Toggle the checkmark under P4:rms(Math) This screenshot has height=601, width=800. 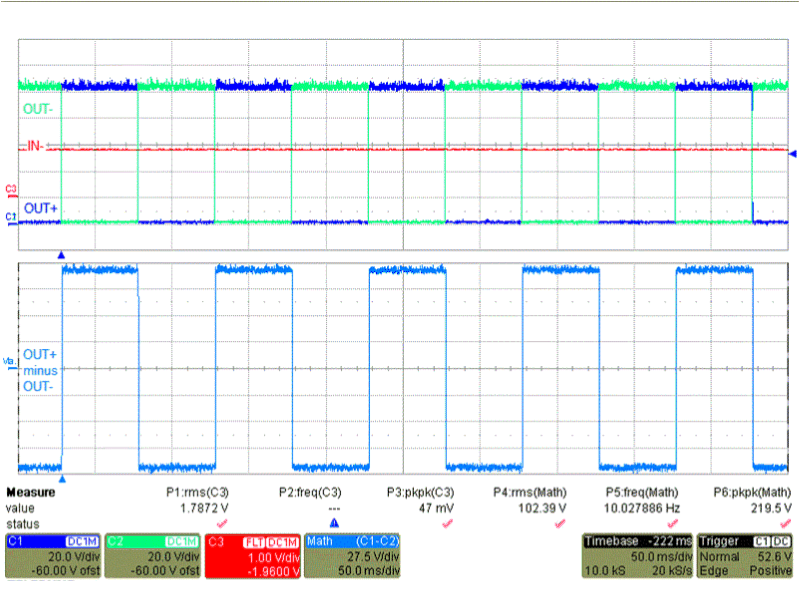pyautogui.click(x=561, y=521)
